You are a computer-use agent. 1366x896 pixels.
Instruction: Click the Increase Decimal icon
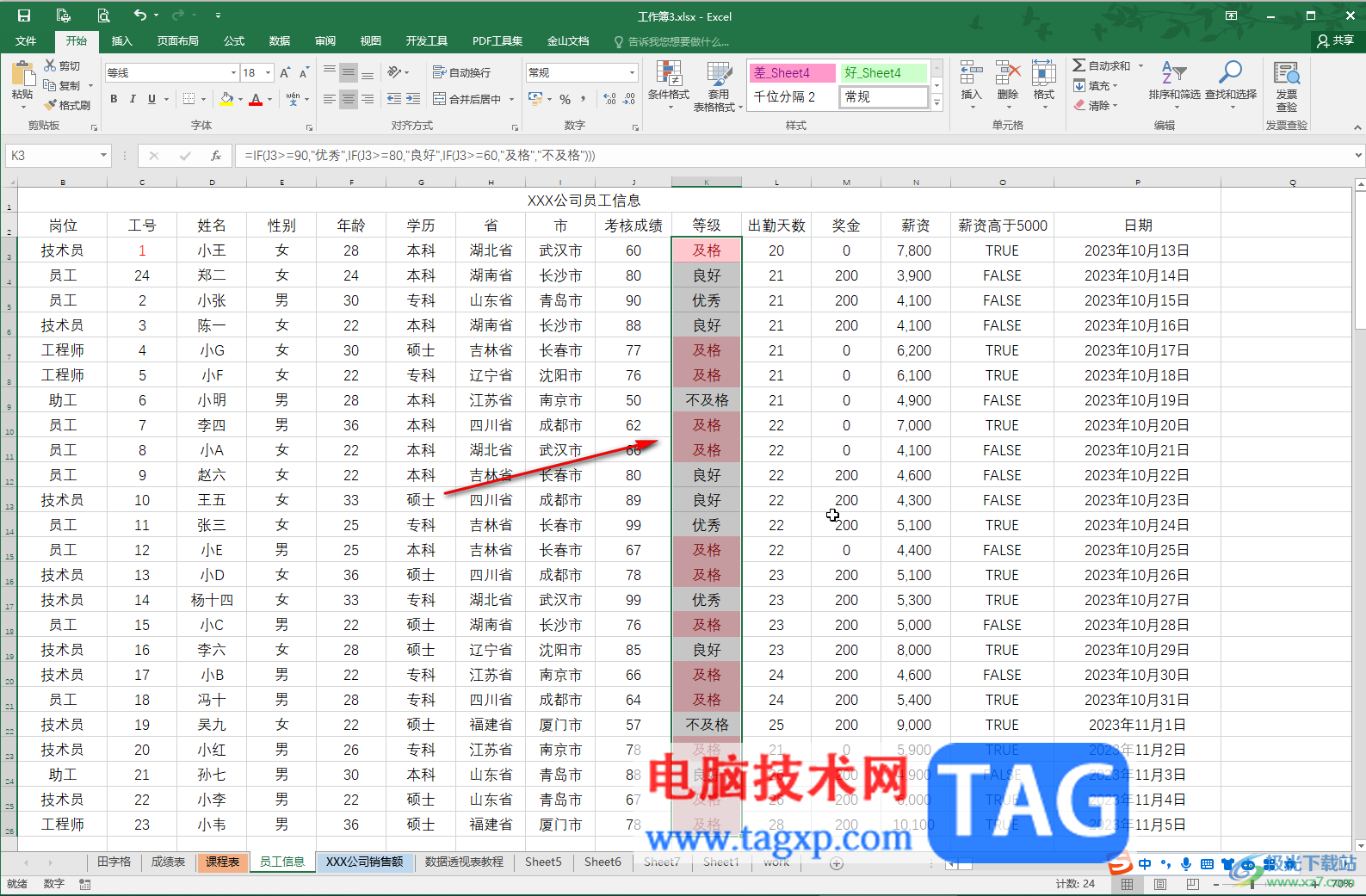[x=610, y=99]
